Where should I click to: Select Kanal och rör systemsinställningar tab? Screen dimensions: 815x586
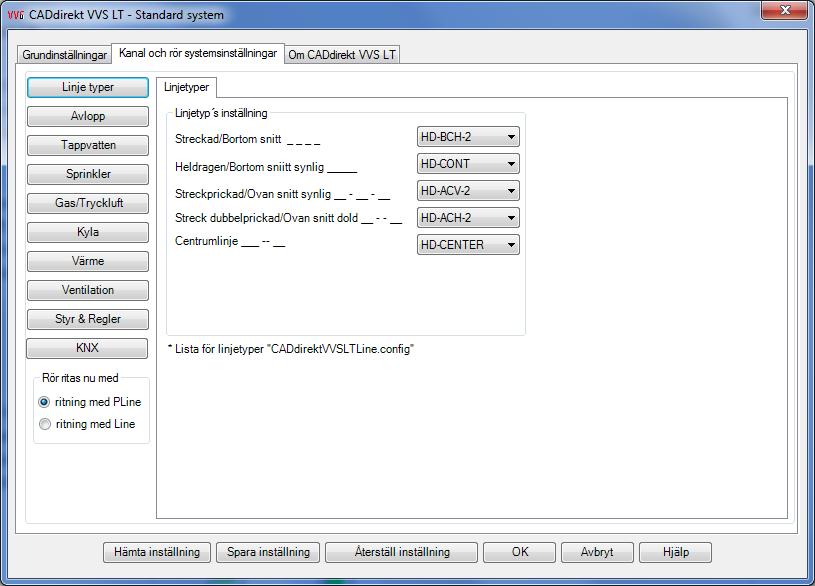(x=198, y=53)
